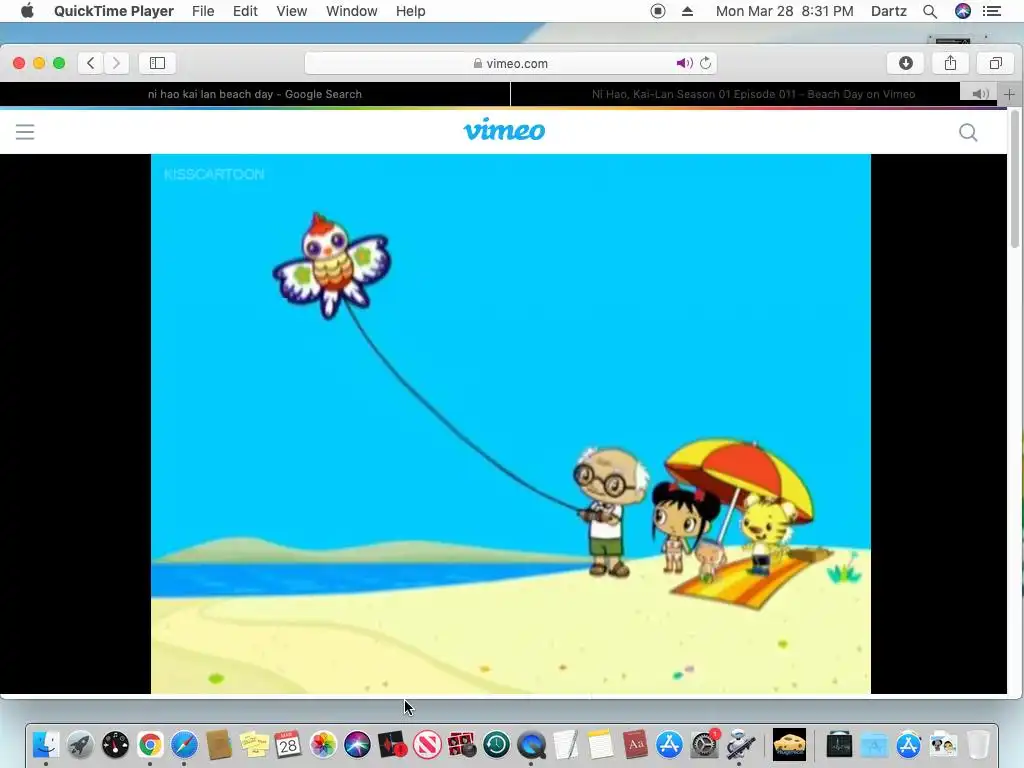The width and height of the screenshot is (1024, 768).
Task: Open the Window menu
Action: 351,11
